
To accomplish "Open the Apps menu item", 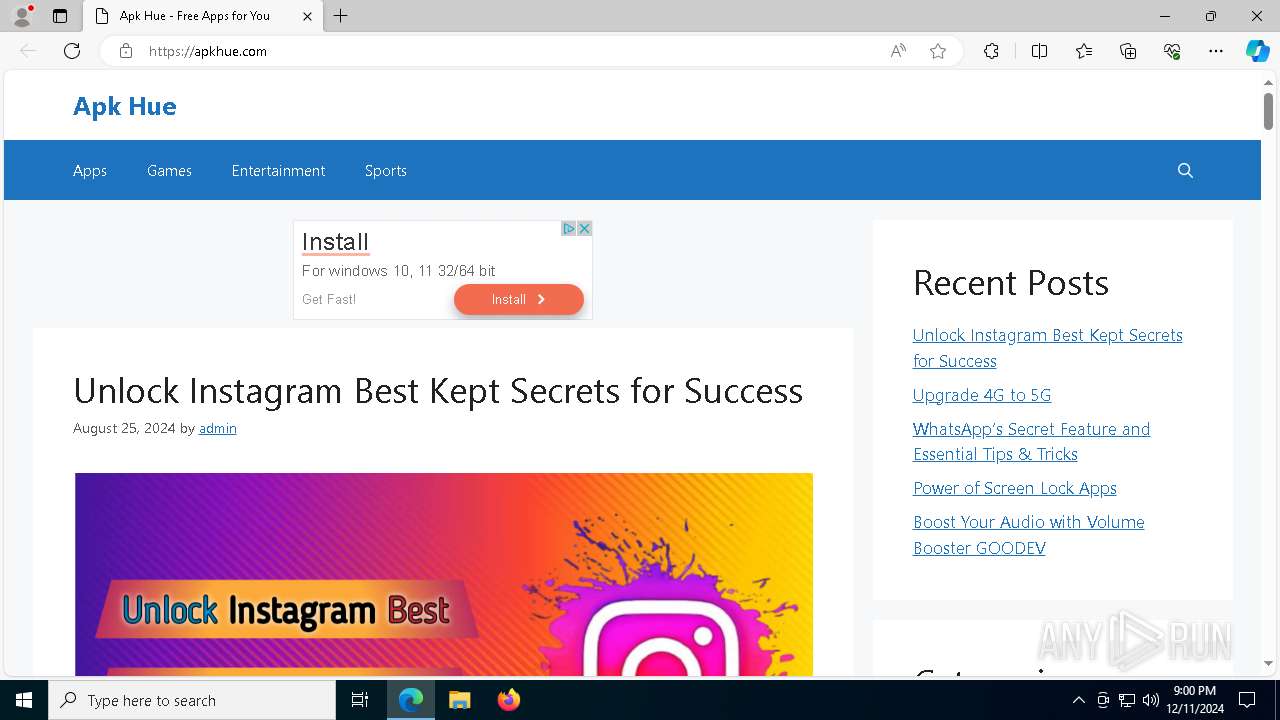I will pyautogui.click(x=90, y=171).
